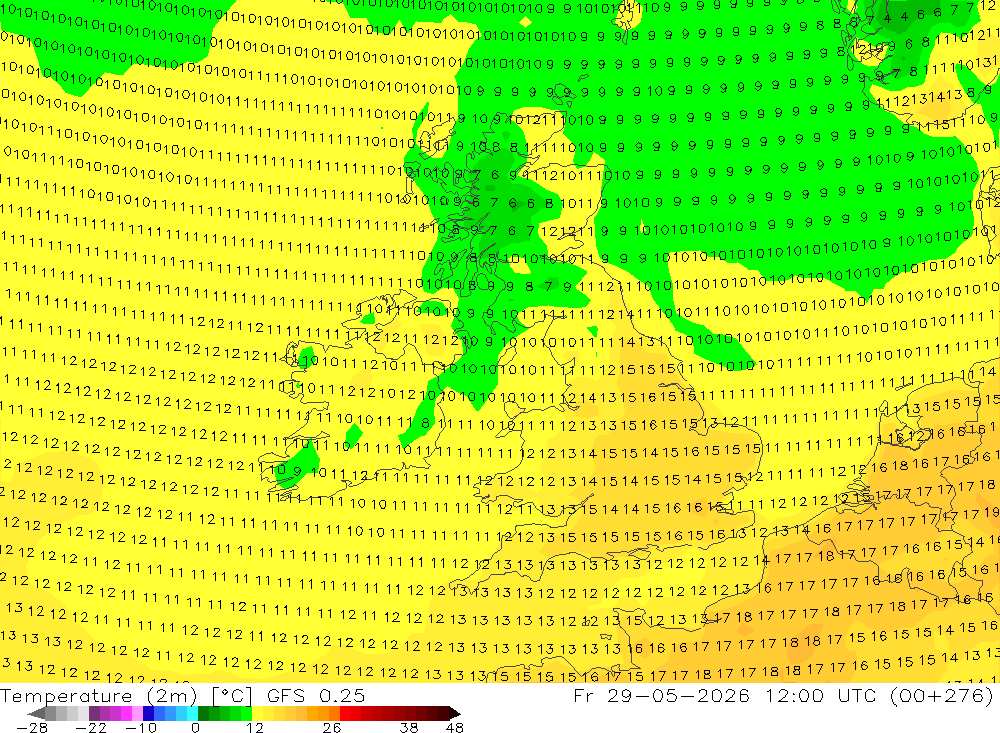Click the -22 label on the color scale

[x=91, y=727]
